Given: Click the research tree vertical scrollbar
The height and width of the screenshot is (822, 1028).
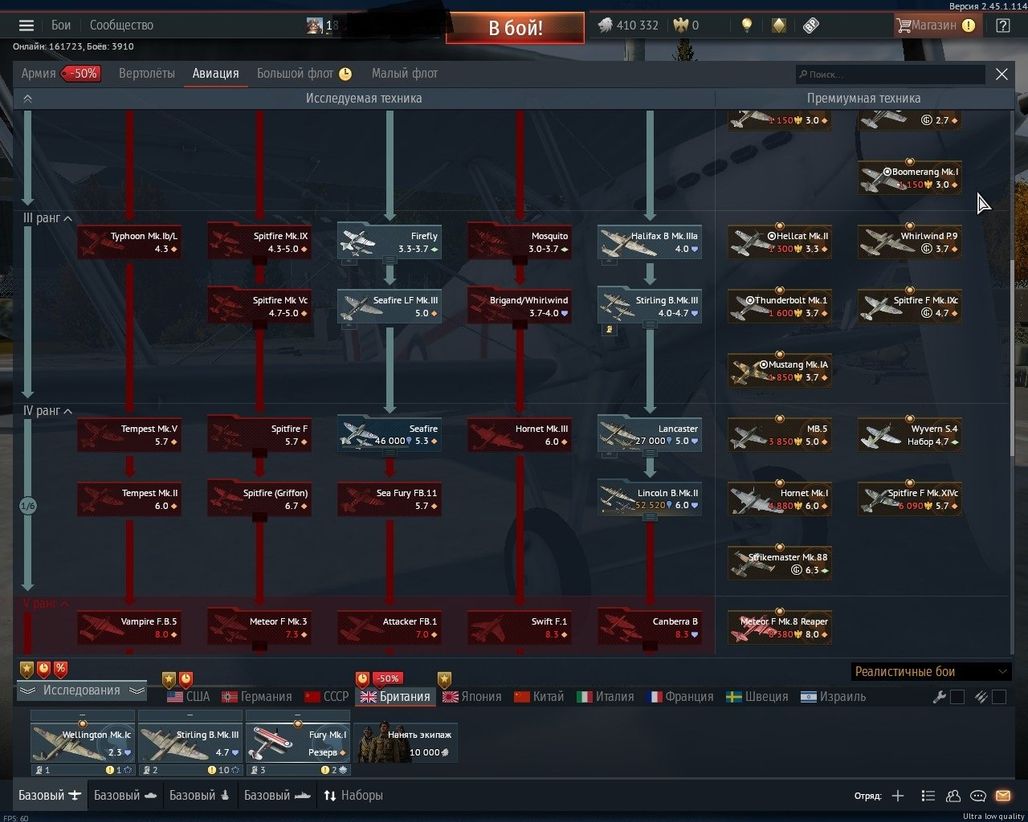Looking at the screenshot, I should [x=1012, y=357].
